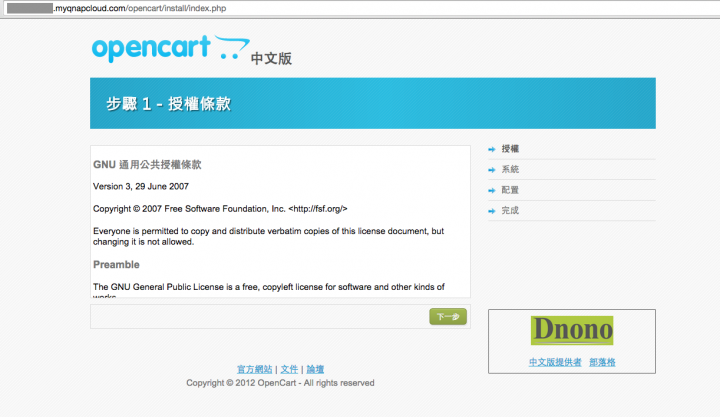720x417 pixels.
Task: Click the 中文版 text beside the logo
Action: [271, 59]
